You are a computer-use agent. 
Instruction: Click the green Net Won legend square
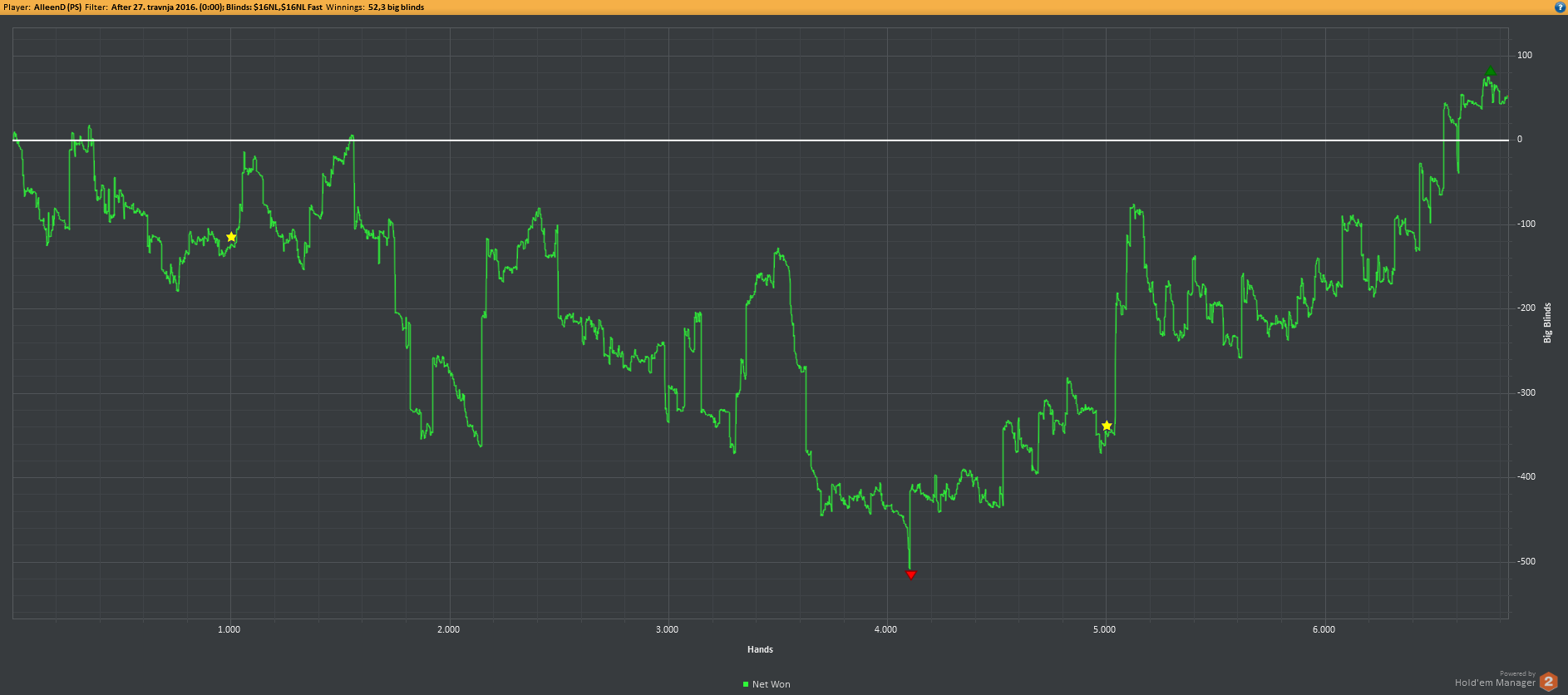pyautogui.click(x=746, y=684)
